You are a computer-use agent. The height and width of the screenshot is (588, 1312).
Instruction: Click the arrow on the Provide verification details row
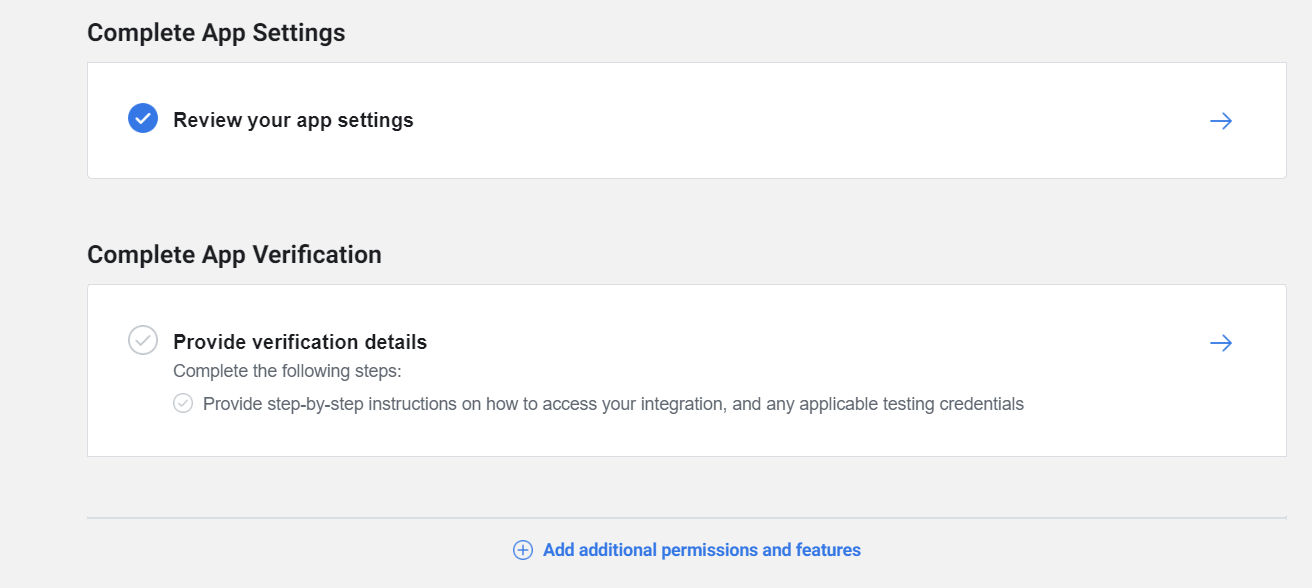(x=1220, y=343)
